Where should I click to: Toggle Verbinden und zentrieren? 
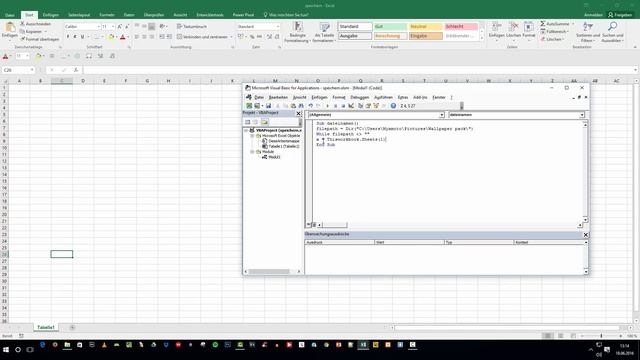tap(202, 37)
